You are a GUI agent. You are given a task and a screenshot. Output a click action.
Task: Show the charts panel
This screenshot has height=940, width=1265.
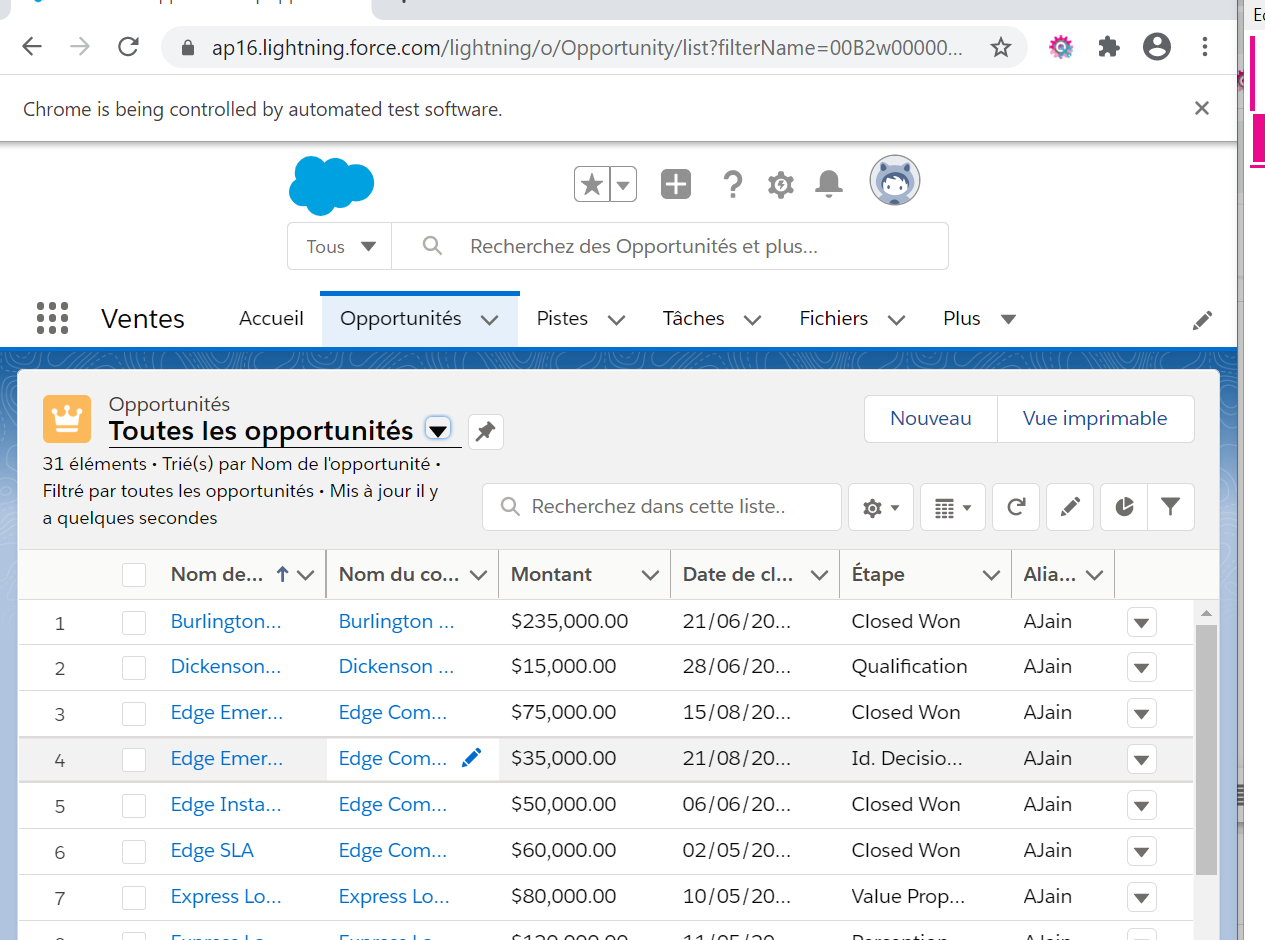click(1124, 507)
